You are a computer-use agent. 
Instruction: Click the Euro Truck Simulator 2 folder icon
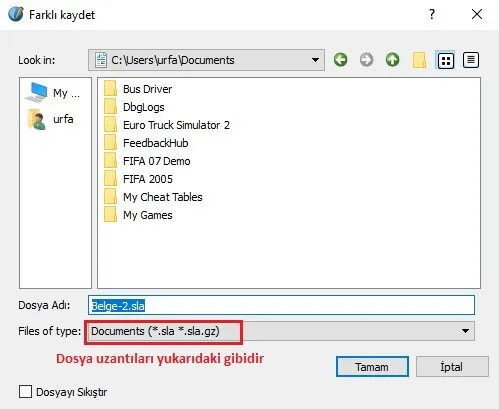[x=110, y=125]
